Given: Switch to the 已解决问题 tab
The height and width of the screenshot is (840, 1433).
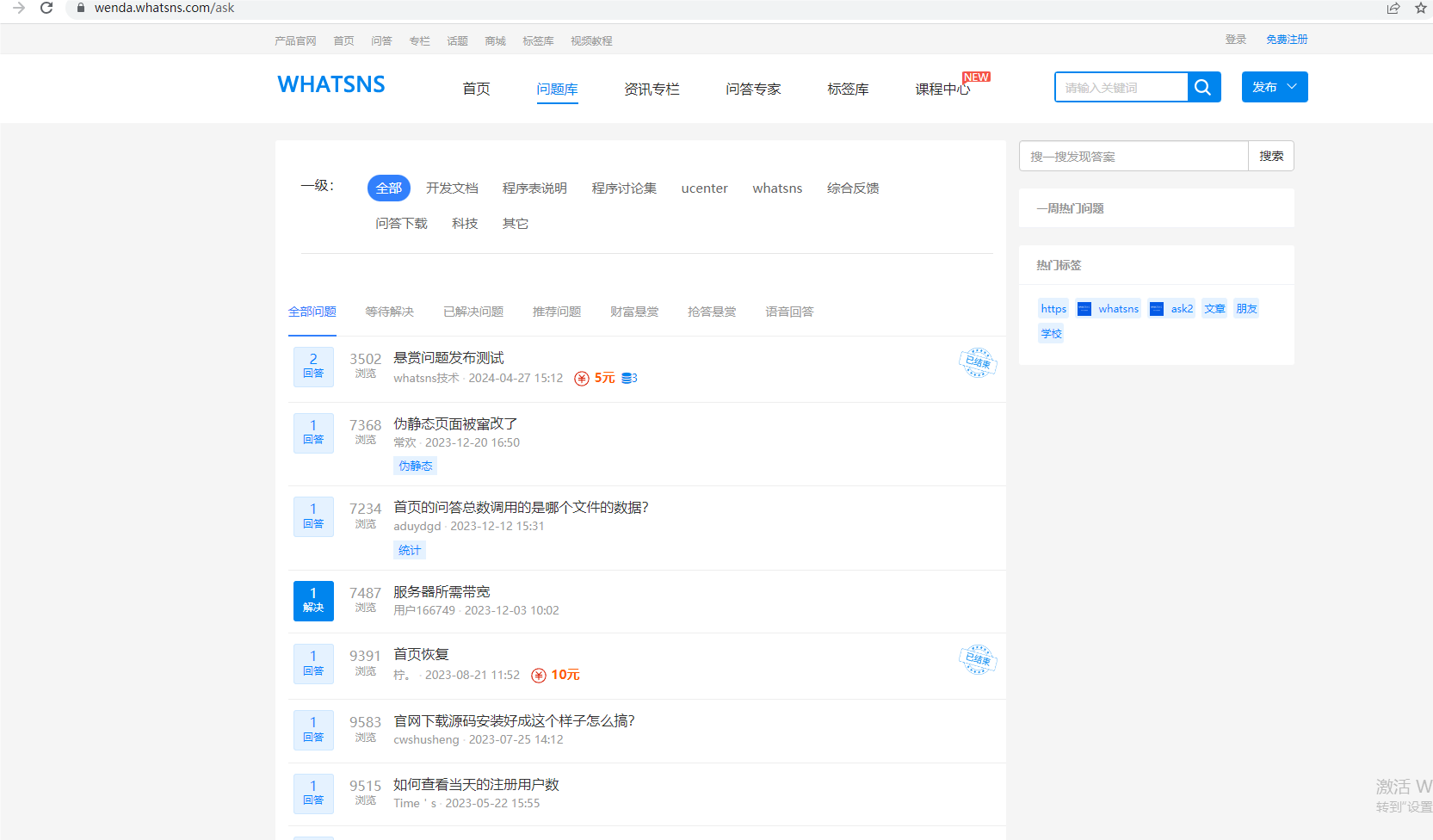Looking at the screenshot, I should click(473, 312).
